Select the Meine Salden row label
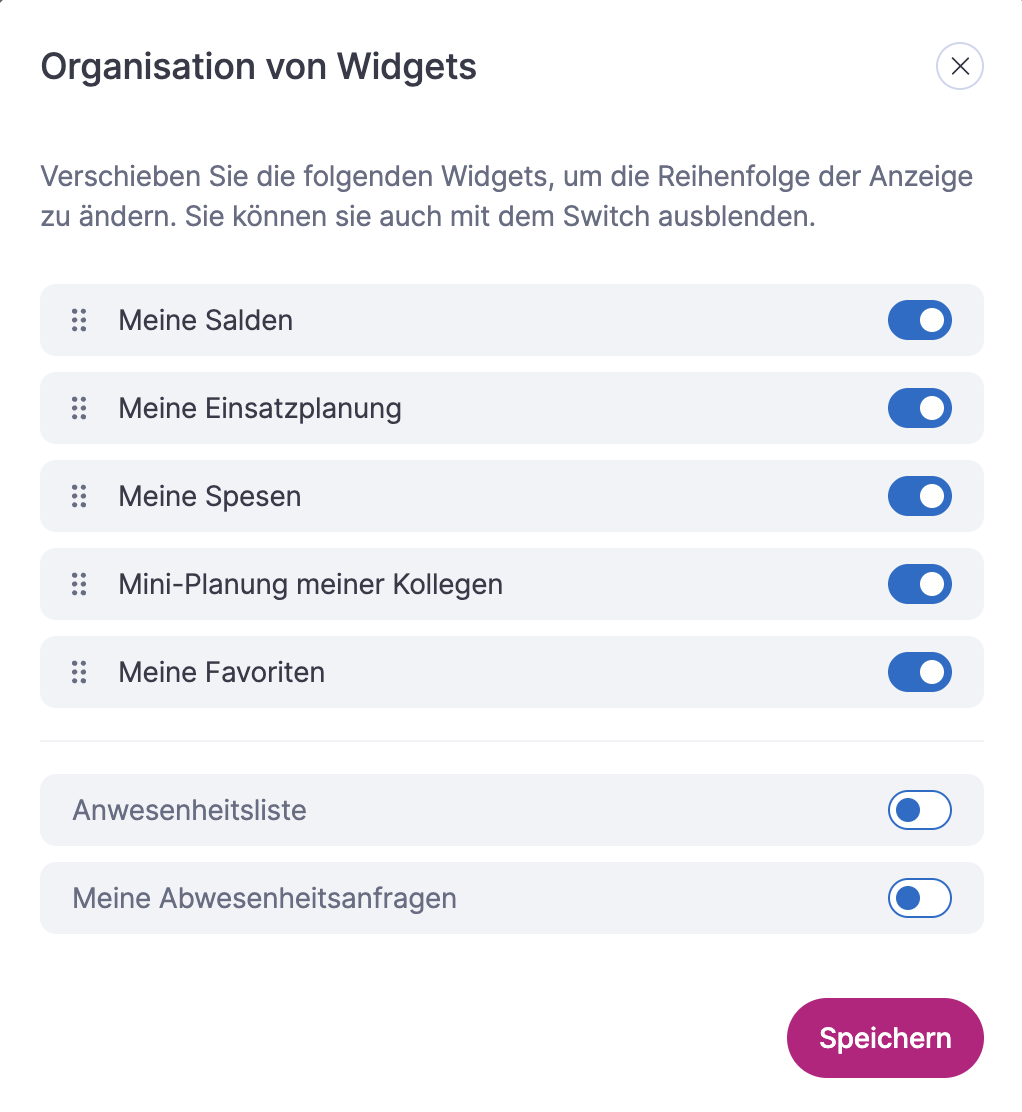Screen dimensions: 1022x1112 point(205,320)
